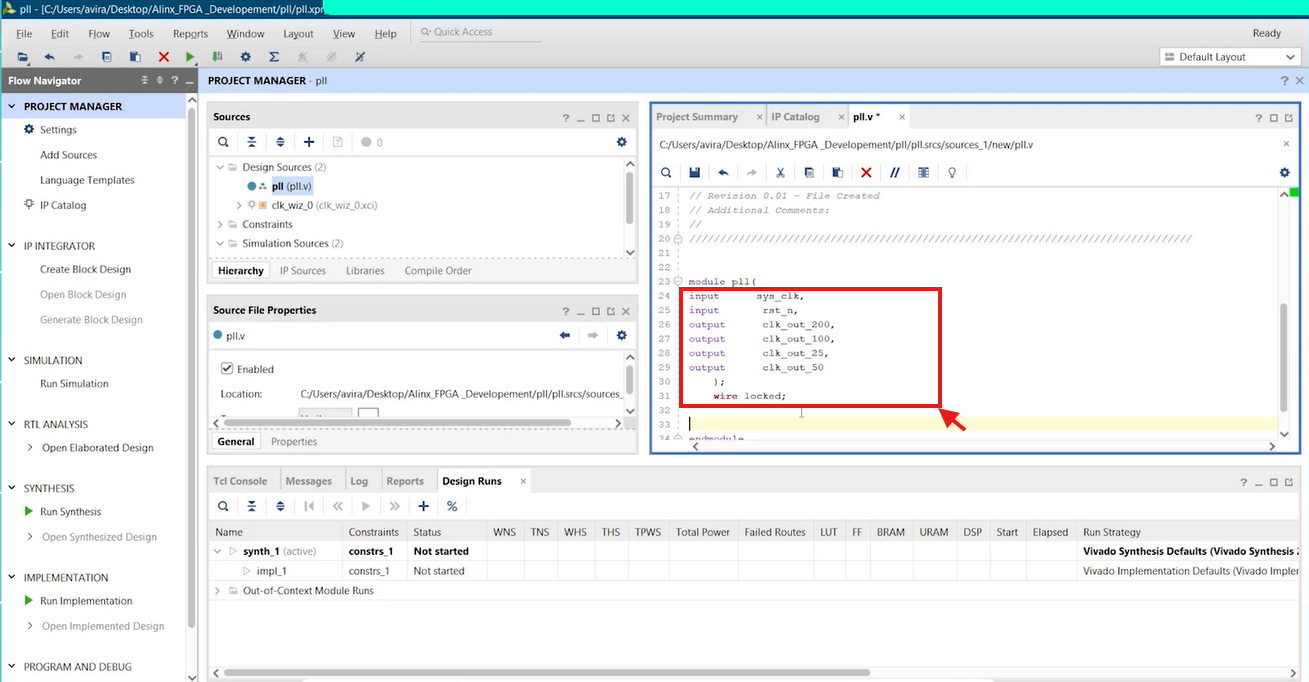1309x682 pixels.
Task: Click the lightbulb icon in editor toolbar
Action: (x=952, y=173)
